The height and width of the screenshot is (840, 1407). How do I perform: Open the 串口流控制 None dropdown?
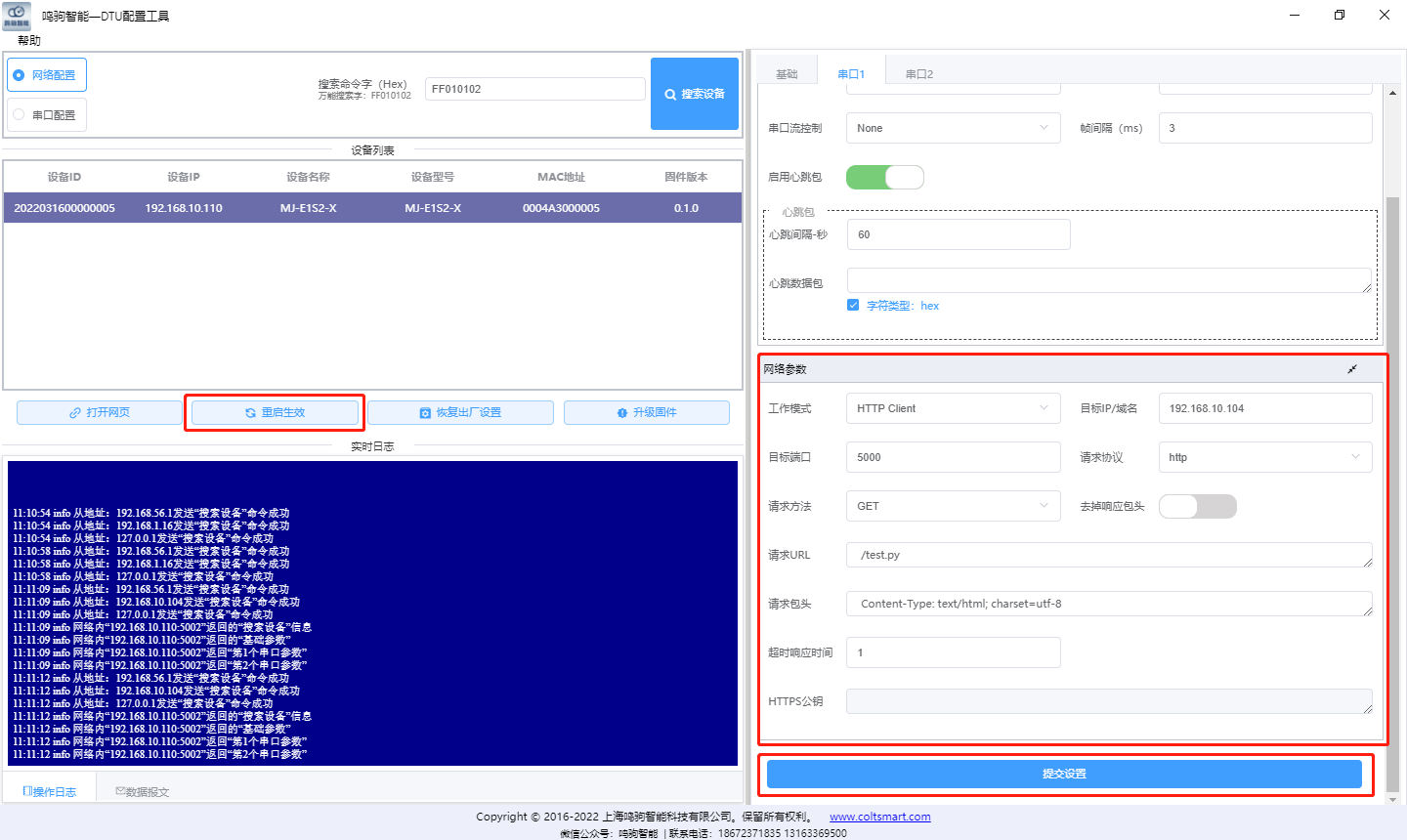coord(954,128)
